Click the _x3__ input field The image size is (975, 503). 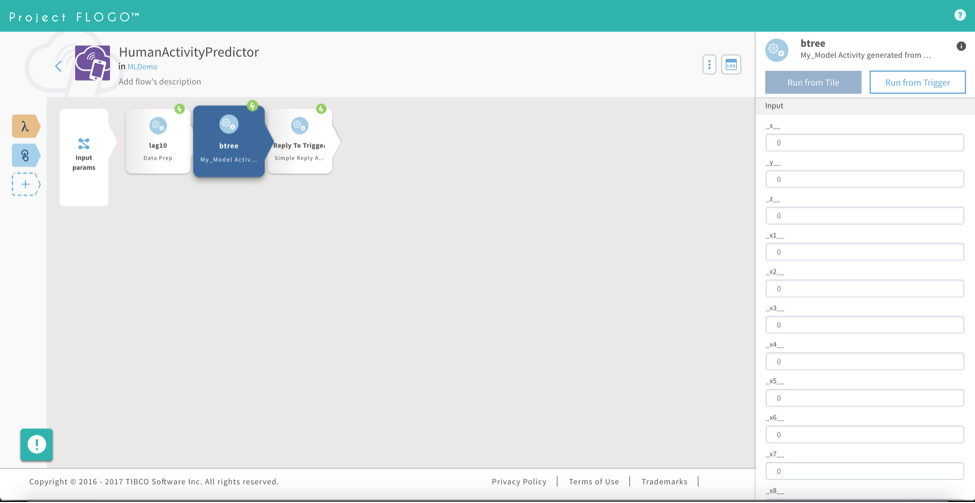click(864, 325)
